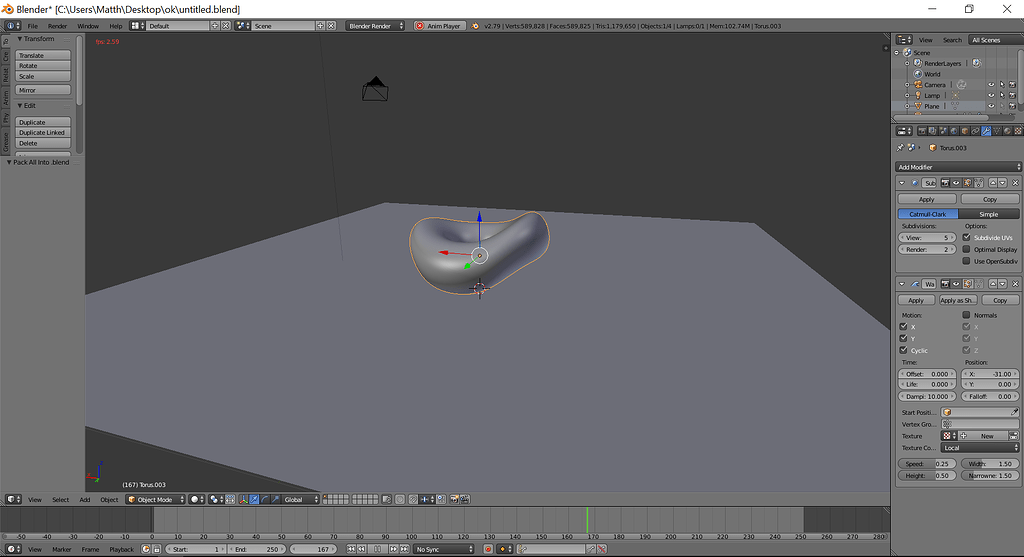This screenshot has width=1024, height=557.
Task: Open the 3D view Select menu
Action: [60, 500]
